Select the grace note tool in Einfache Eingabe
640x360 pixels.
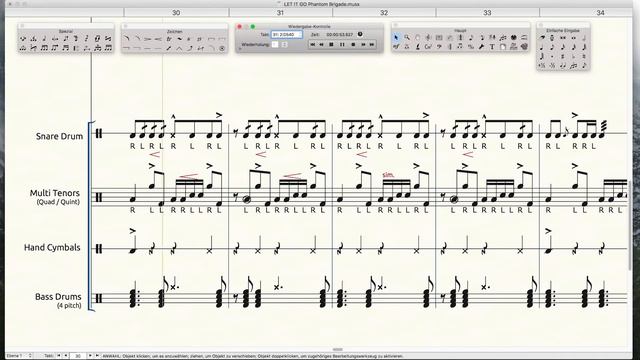pyautogui.click(x=584, y=66)
